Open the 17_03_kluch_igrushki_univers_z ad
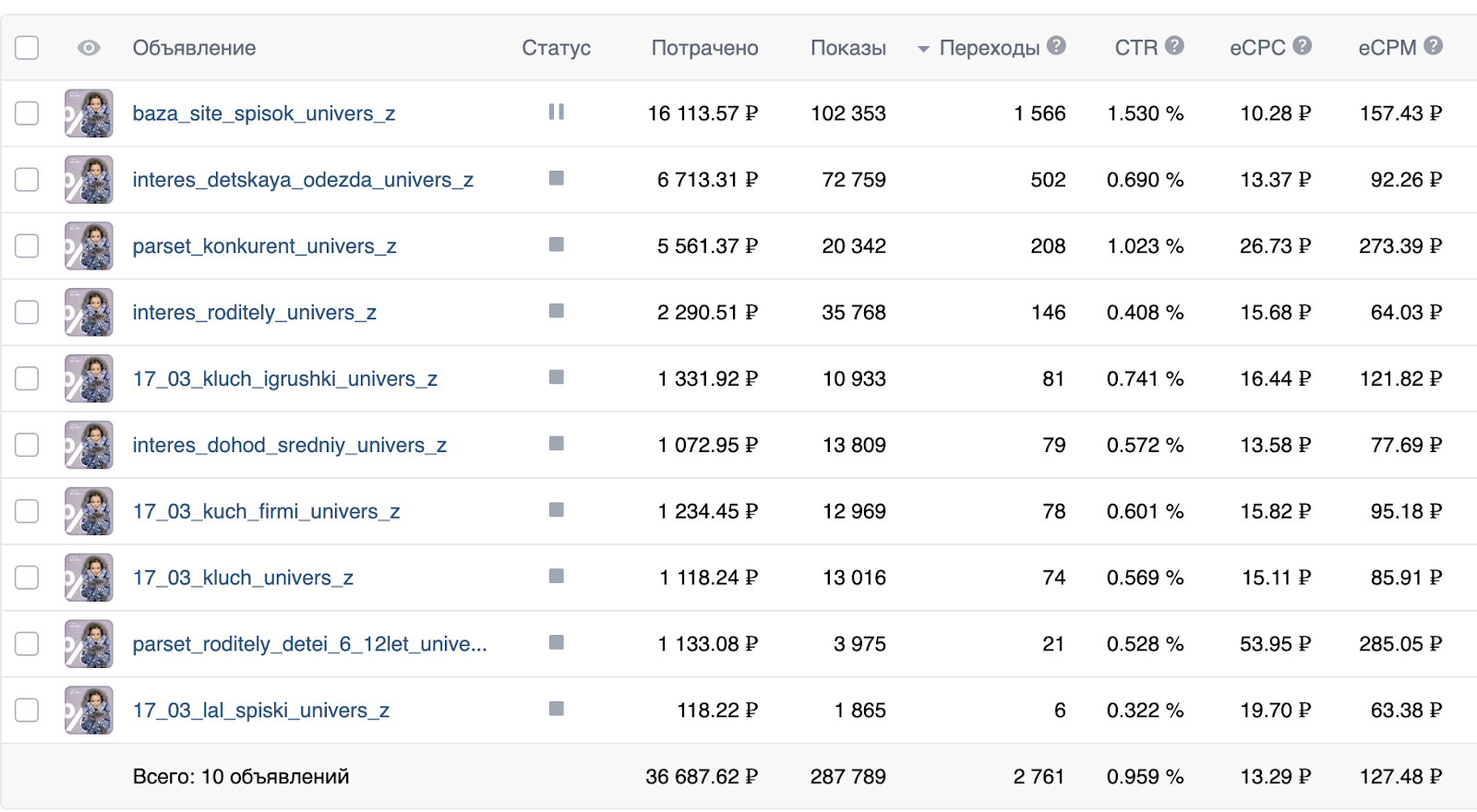1477x812 pixels. tap(285, 379)
